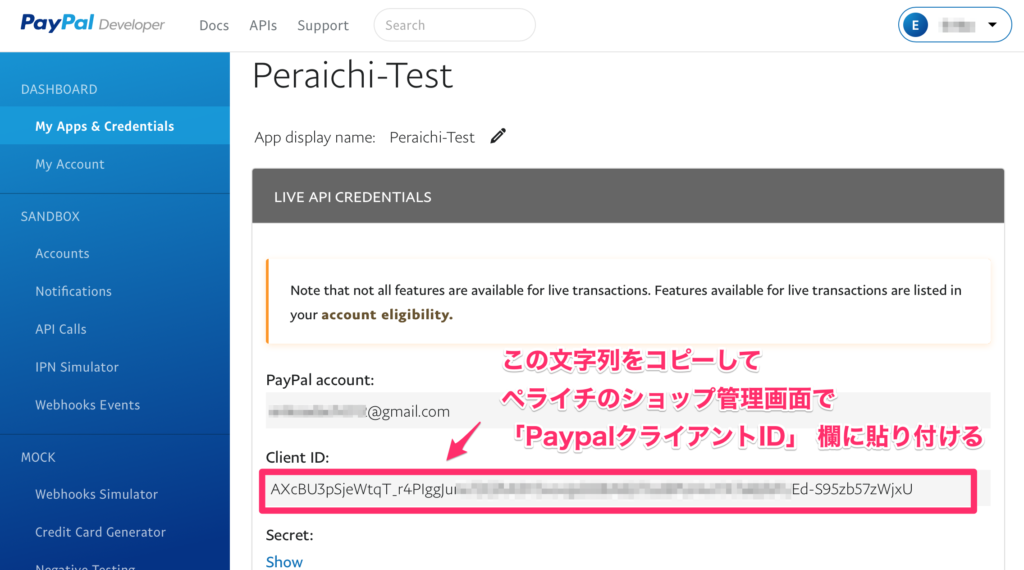The width and height of the screenshot is (1024, 570).
Task: Open Sandbox Notifications
Action: (73, 291)
